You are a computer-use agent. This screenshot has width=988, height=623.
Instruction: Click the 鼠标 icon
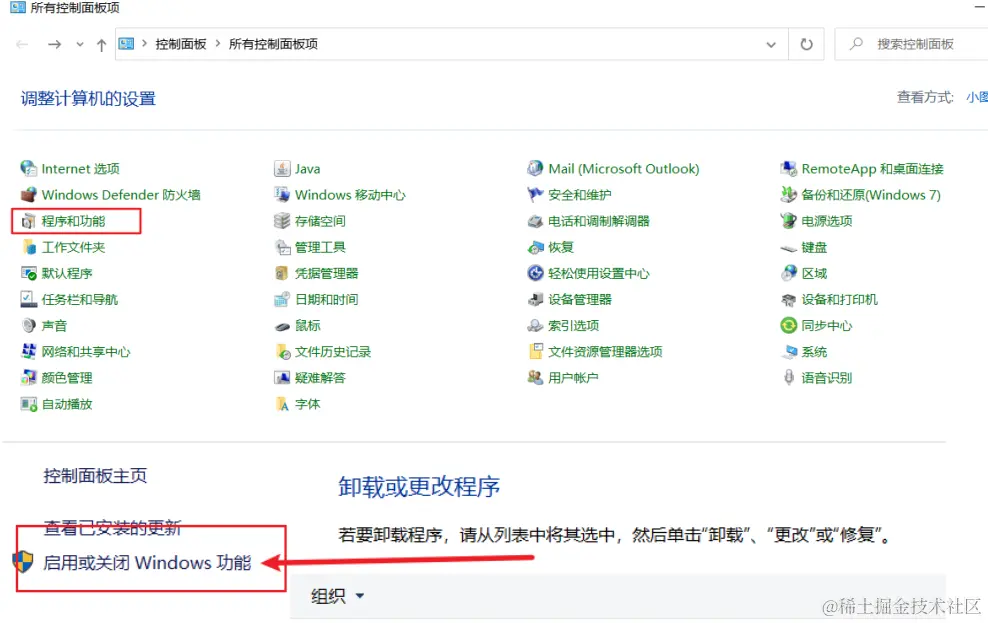point(282,326)
